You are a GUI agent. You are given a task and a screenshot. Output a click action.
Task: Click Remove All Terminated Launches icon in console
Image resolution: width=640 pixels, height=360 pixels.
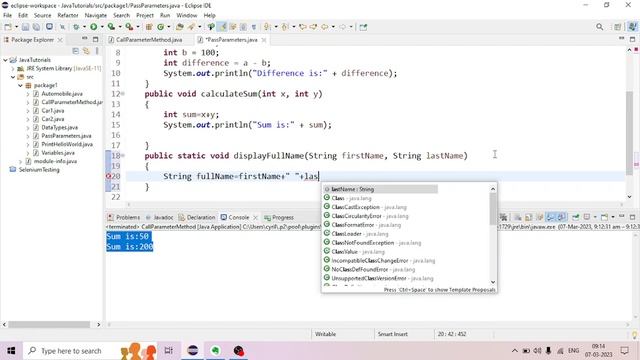(x=503, y=217)
